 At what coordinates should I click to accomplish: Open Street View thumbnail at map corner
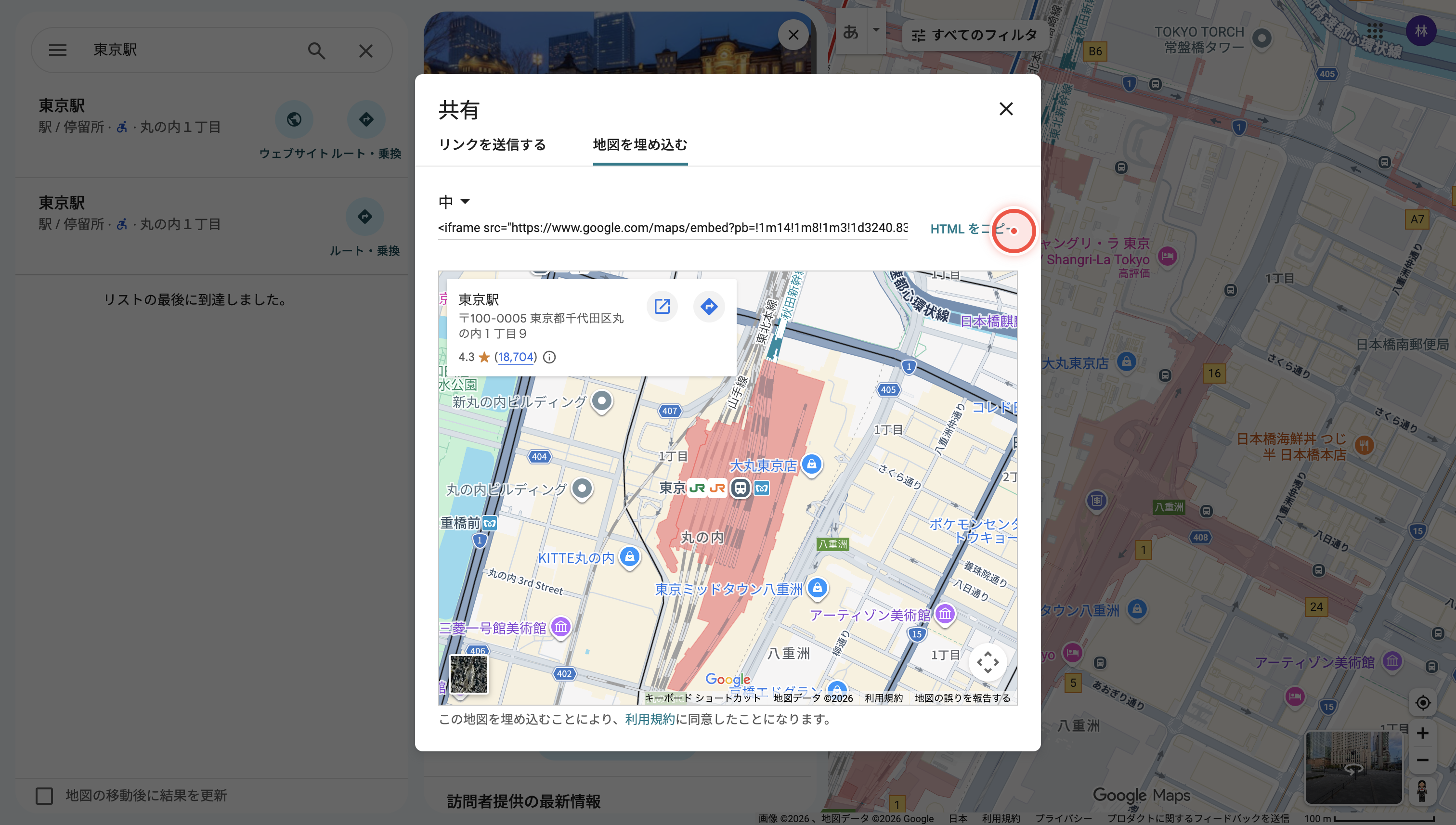[x=1353, y=768]
